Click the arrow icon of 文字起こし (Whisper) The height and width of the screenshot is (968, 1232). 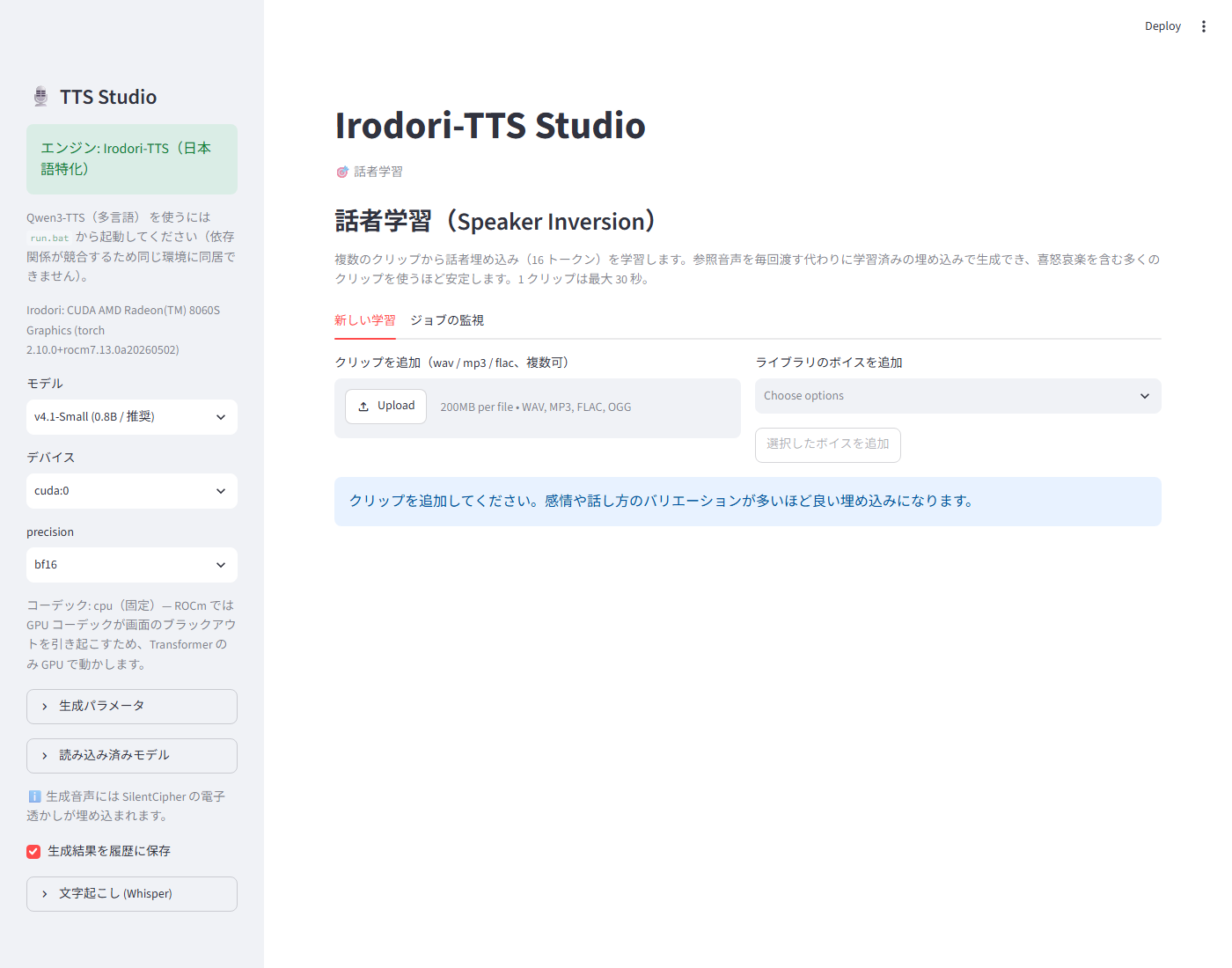[x=45, y=894]
